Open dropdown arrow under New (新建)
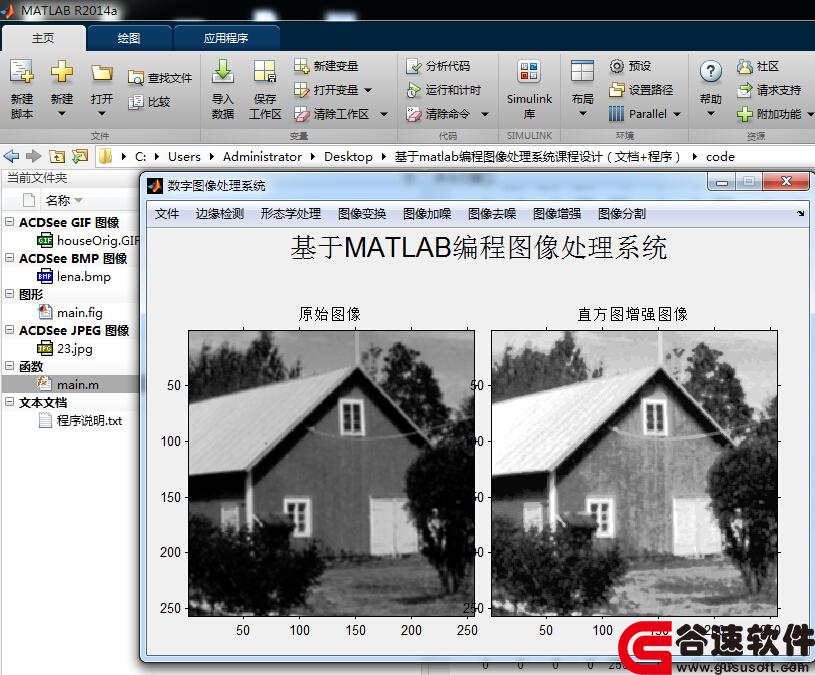815x675 pixels. [61, 114]
